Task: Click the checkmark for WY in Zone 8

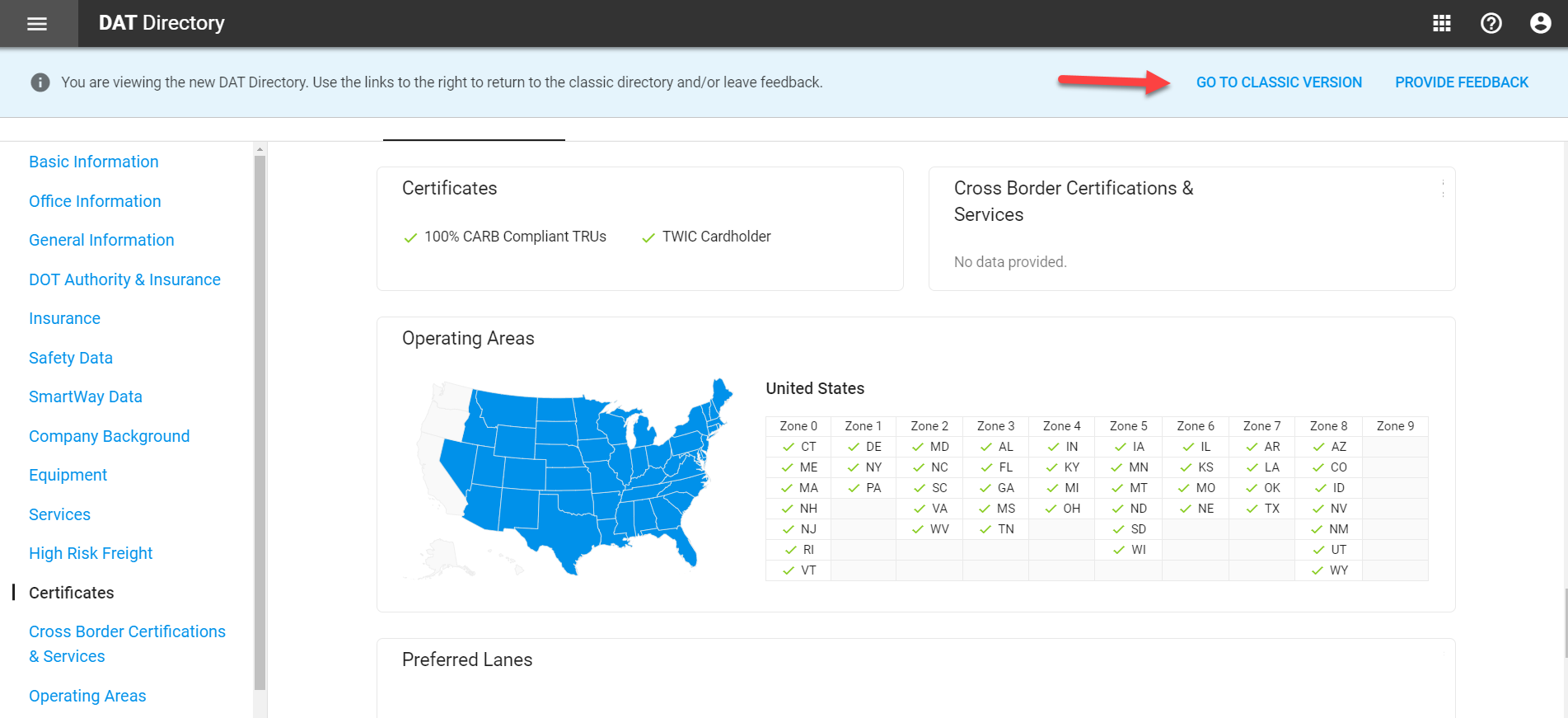Action: [1317, 570]
